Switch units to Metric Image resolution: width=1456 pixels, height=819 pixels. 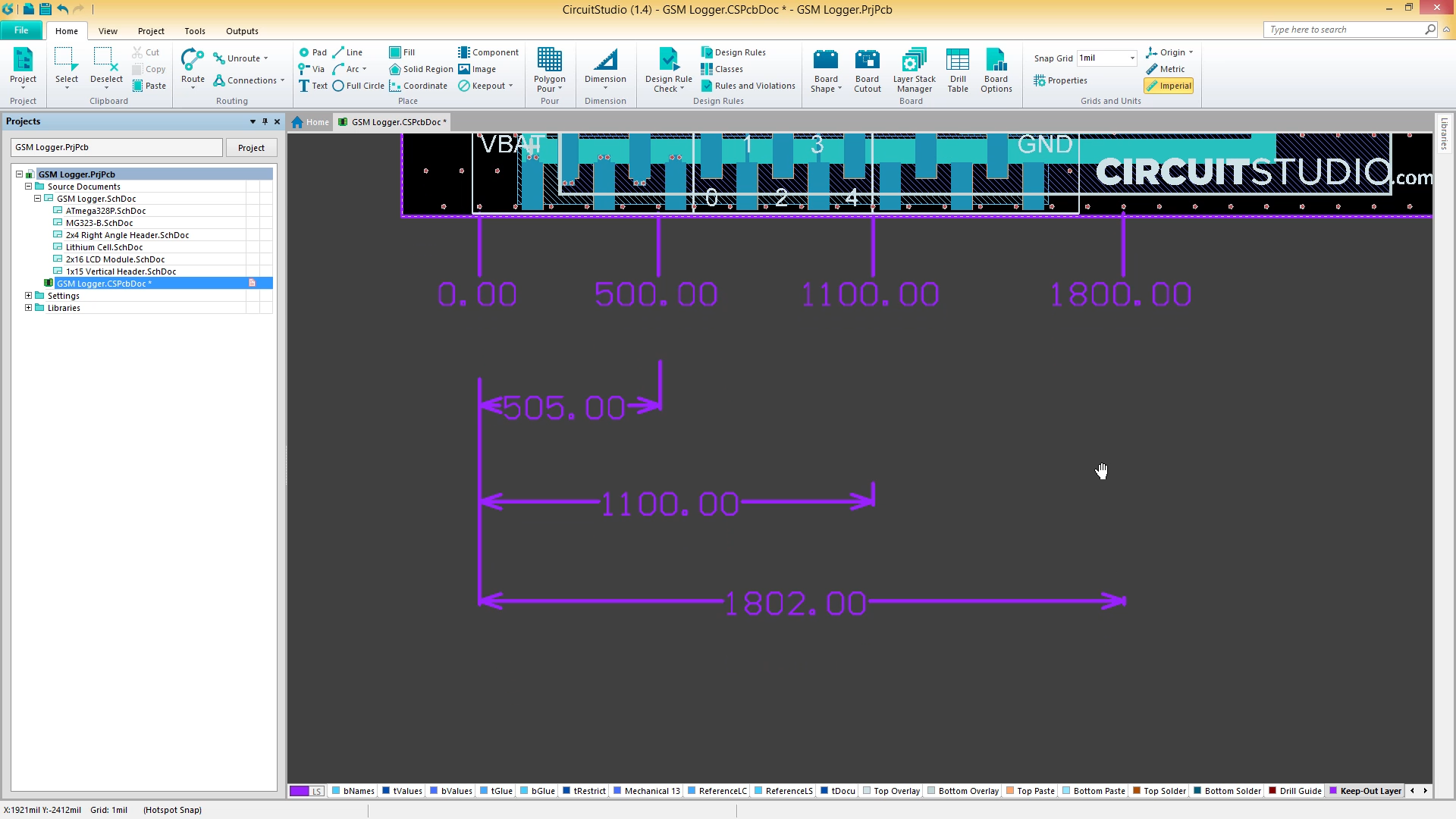[x=1167, y=69]
